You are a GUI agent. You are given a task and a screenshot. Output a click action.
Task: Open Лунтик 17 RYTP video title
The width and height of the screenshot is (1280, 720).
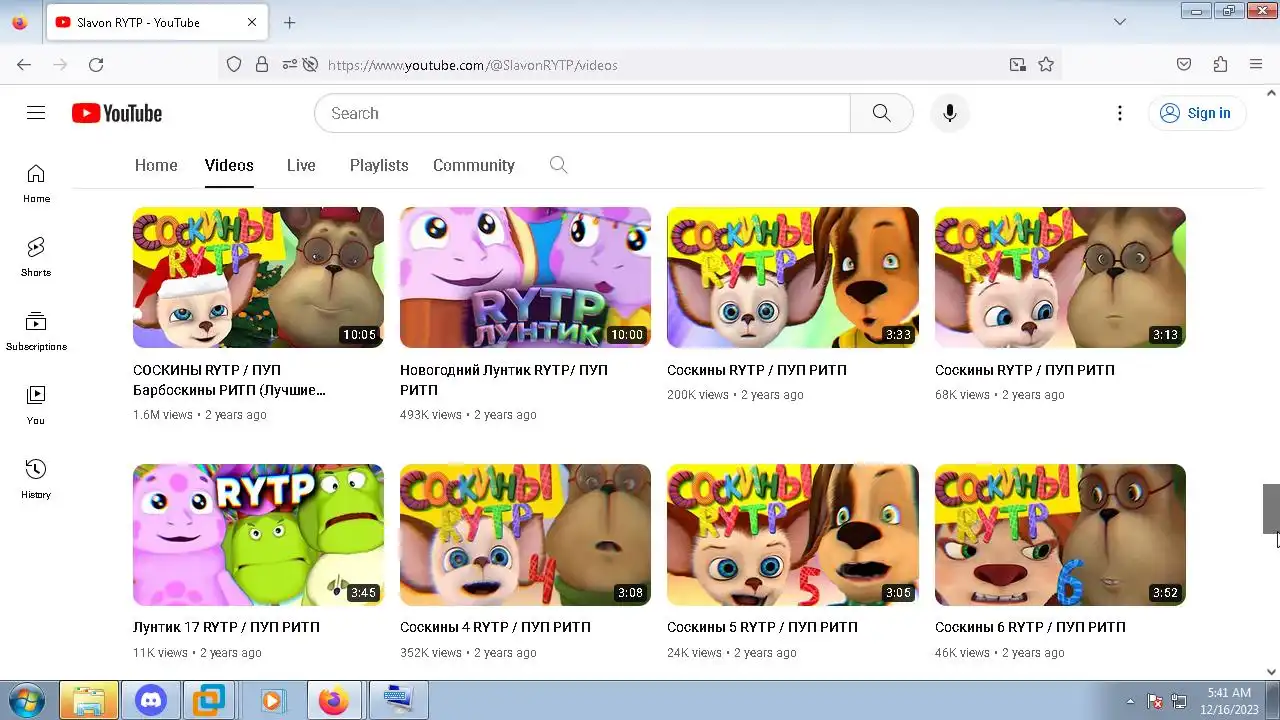[226, 627]
